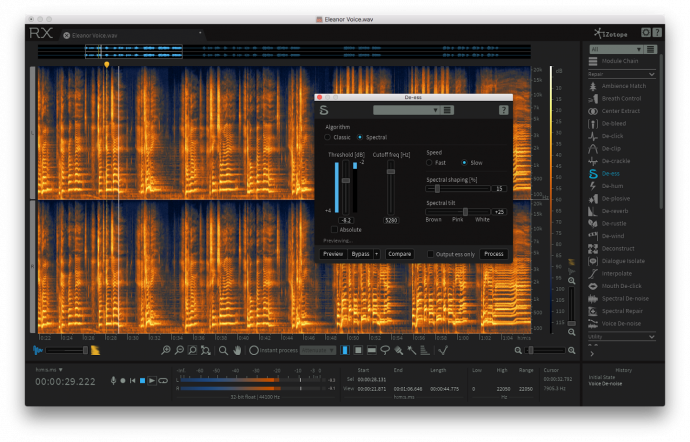
Task: Open the h:m:s.ms time format dropdown
Action: (49, 370)
